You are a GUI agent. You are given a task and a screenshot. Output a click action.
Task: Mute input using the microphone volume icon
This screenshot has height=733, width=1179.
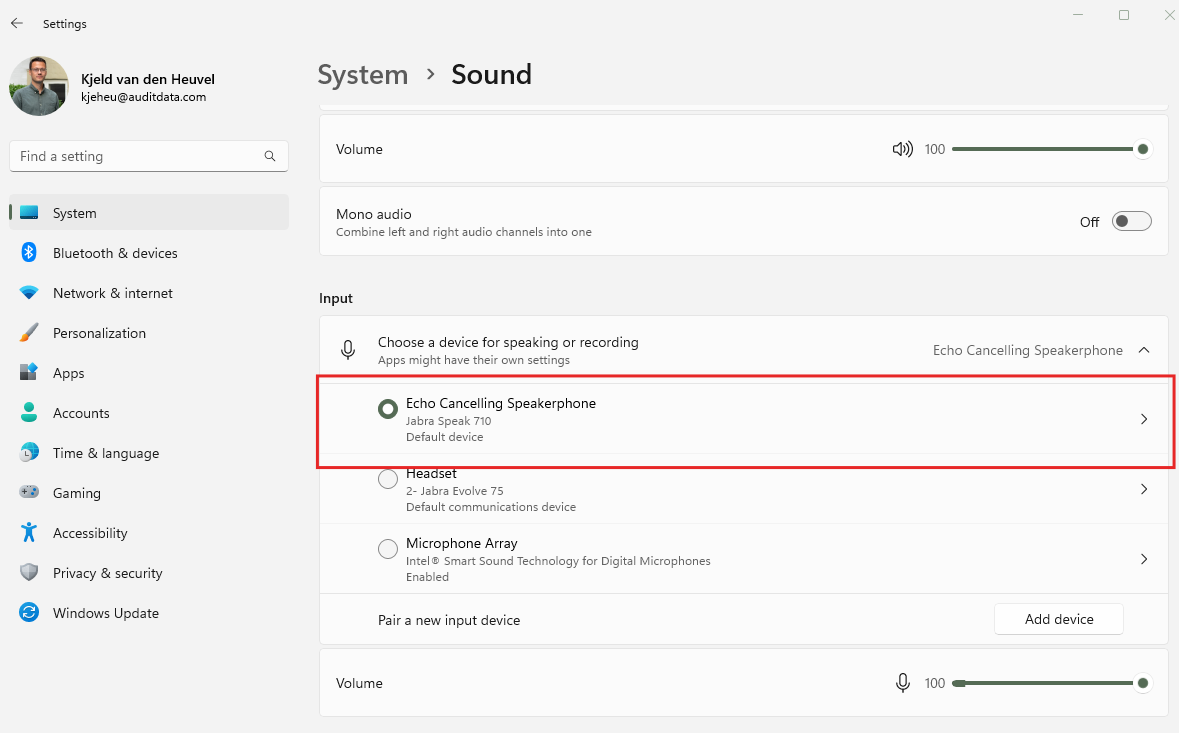click(x=903, y=683)
